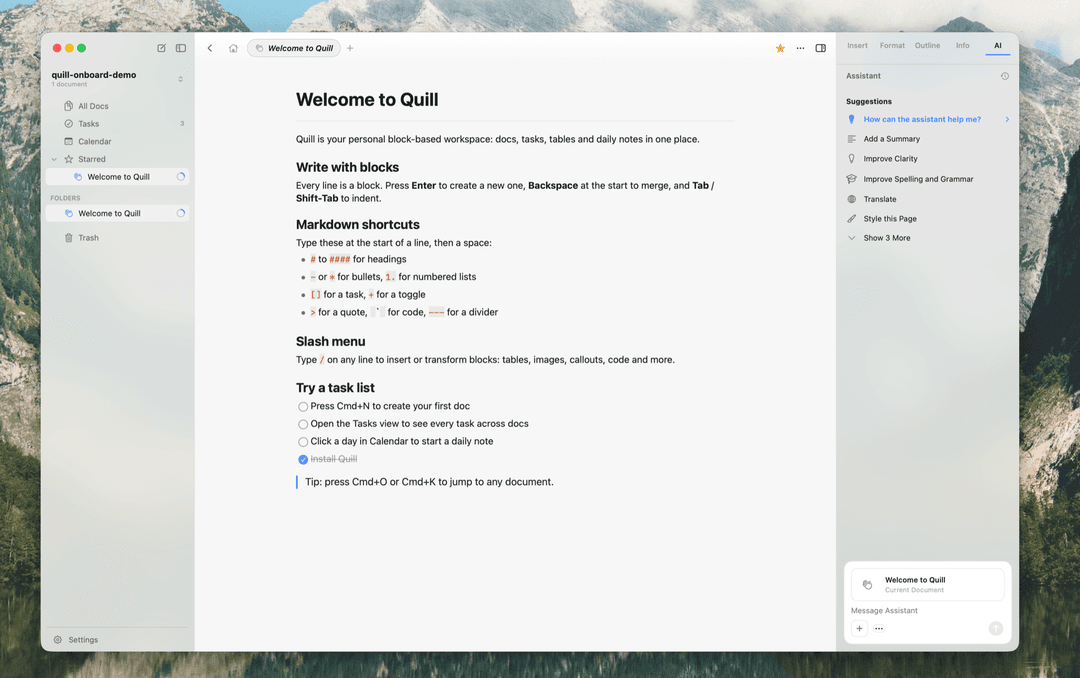The height and width of the screenshot is (678, 1080).
Task: Click the Welcome to Quill title heading
Action: point(367,100)
